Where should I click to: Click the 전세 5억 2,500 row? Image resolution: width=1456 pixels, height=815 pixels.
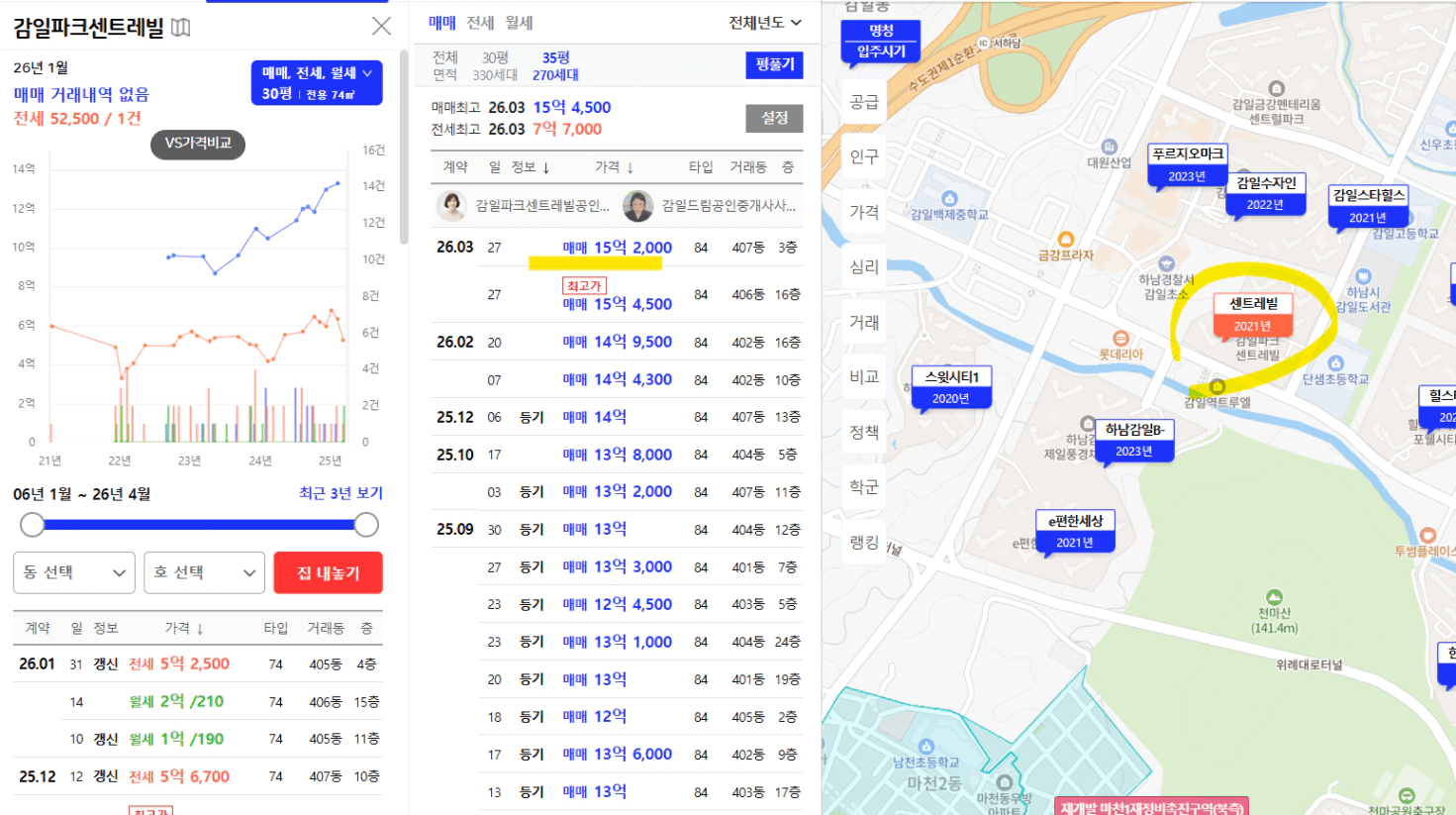click(198, 663)
